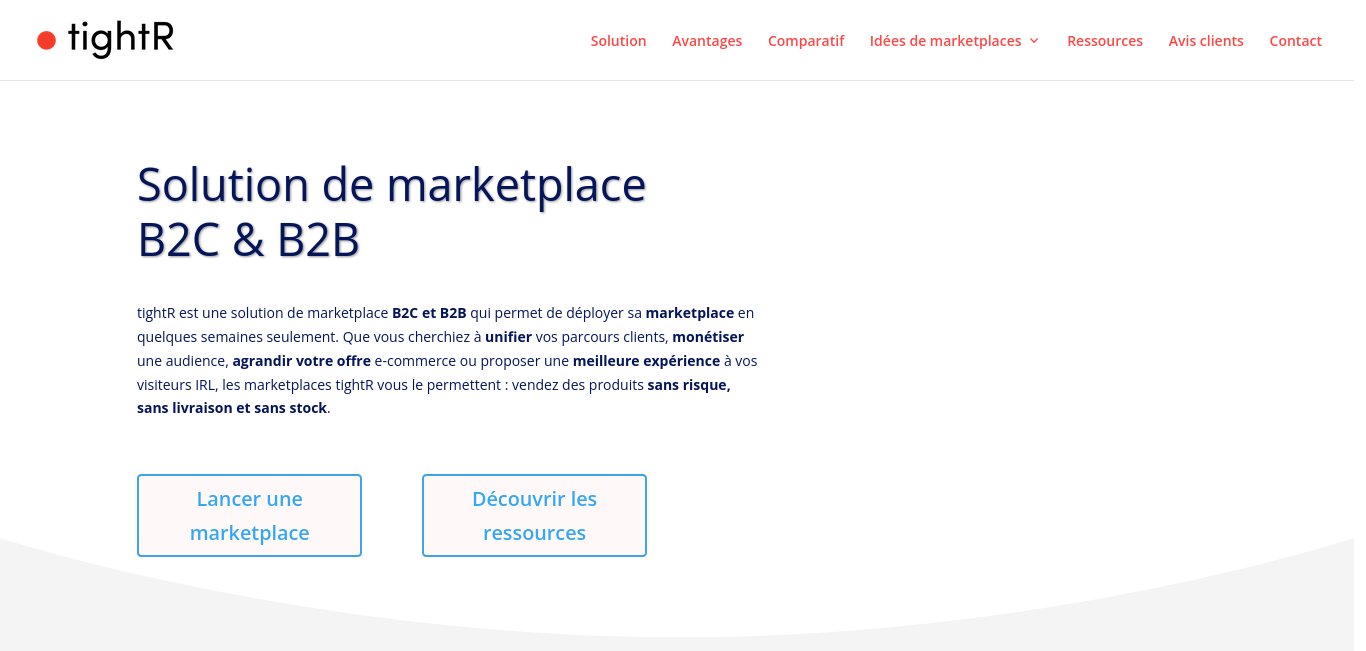Click the Lancer une marketplace button
Image resolution: width=1366 pixels, height=651 pixels.
pos(249,515)
